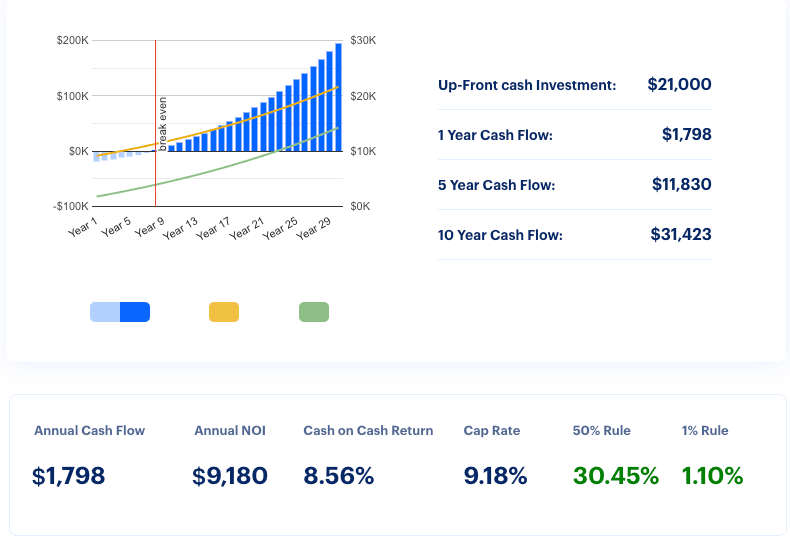
Task: Select the Up-Front cash Investment row
Action: point(574,85)
